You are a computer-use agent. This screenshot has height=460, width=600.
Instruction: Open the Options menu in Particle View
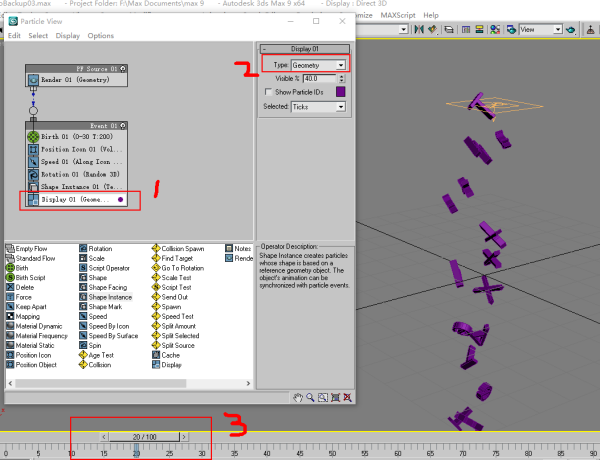101,36
